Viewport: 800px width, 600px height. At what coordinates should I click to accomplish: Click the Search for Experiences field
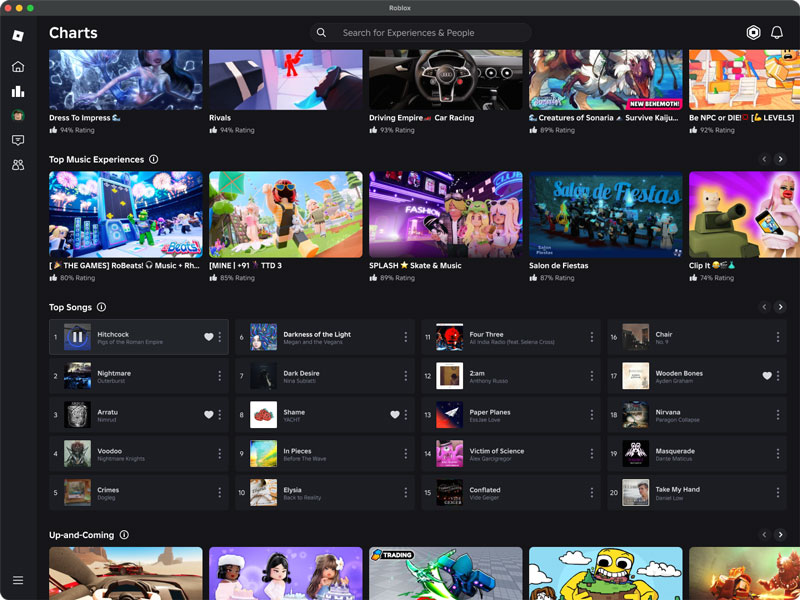pos(430,33)
